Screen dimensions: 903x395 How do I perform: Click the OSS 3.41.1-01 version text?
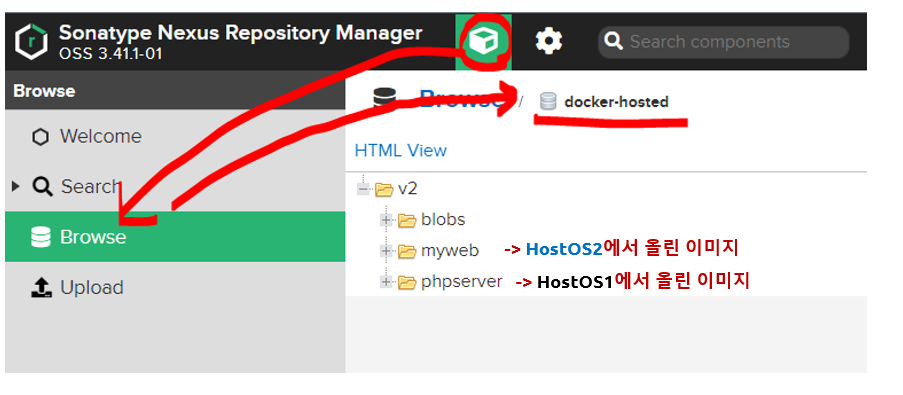tap(110, 54)
